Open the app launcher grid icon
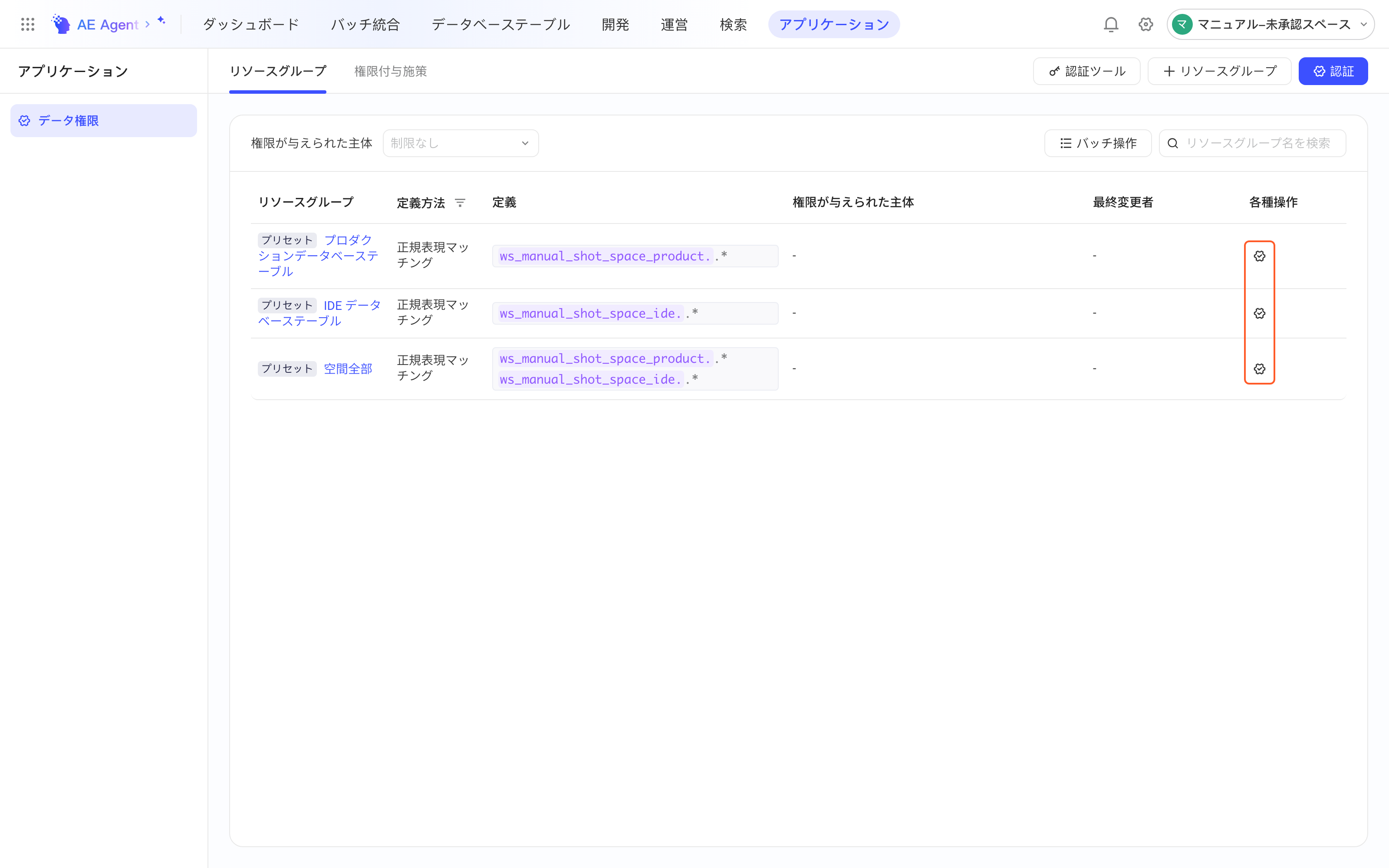The width and height of the screenshot is (1389, 868). tap(27, 24)
